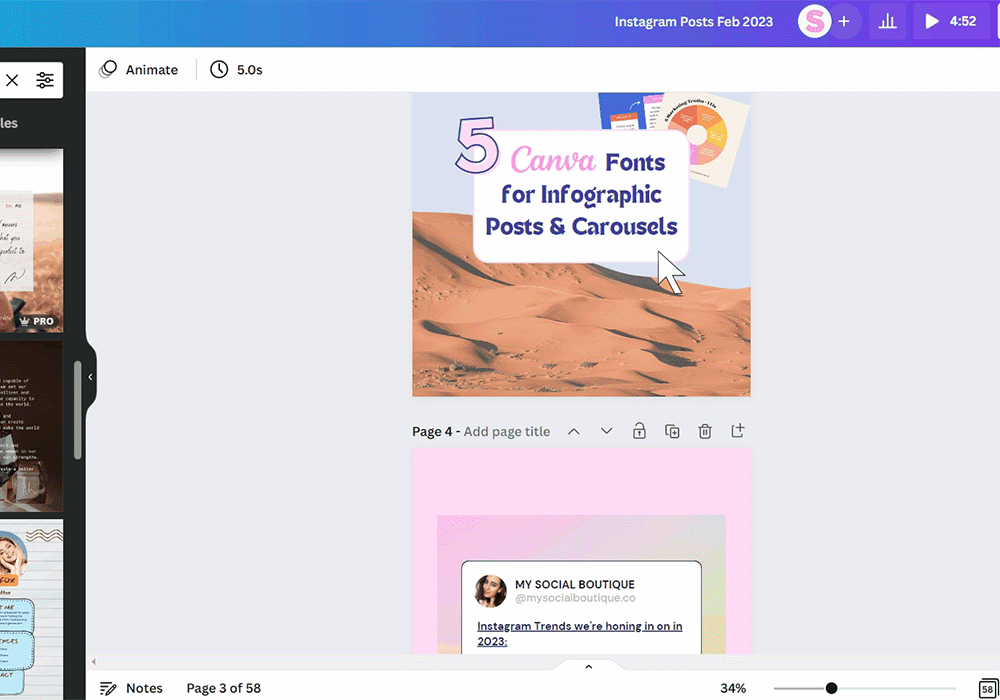Screen dimensions: 1000x700
Task: Select the dark brown quote template thumbnail
Action: click(x=31, y=426)
